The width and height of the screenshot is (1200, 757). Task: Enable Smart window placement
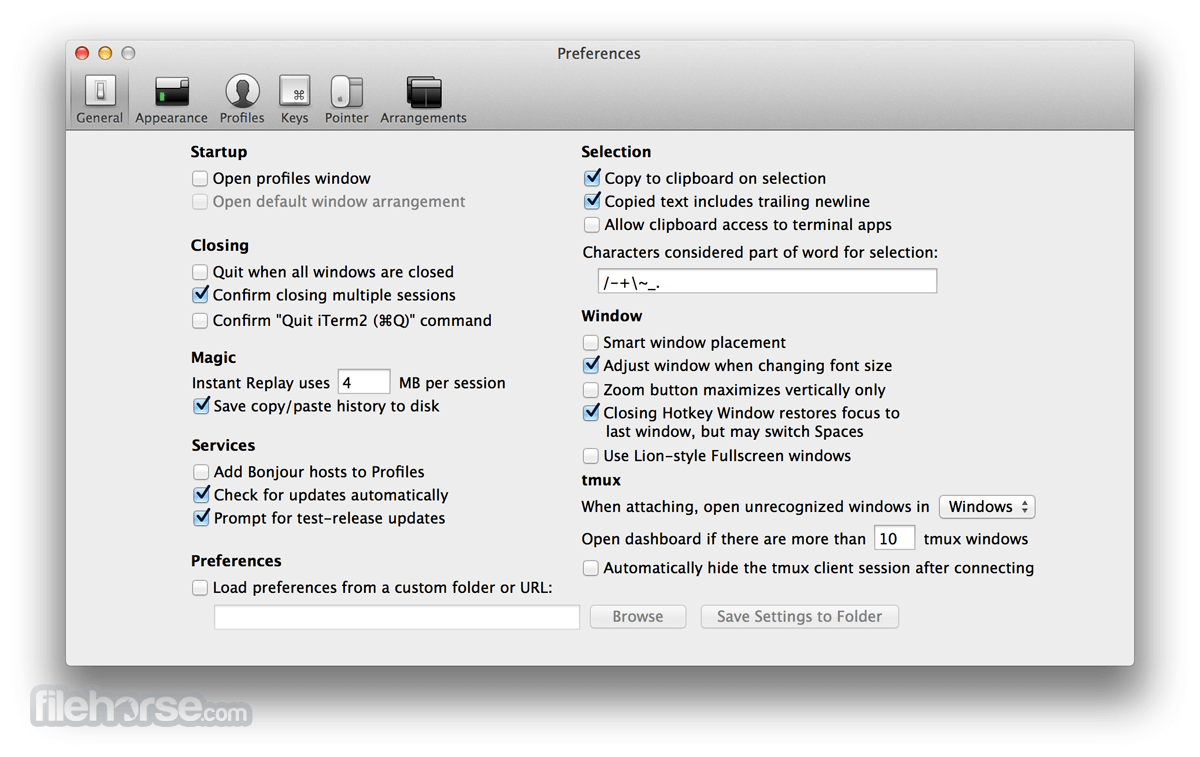(x=591, y=343)
